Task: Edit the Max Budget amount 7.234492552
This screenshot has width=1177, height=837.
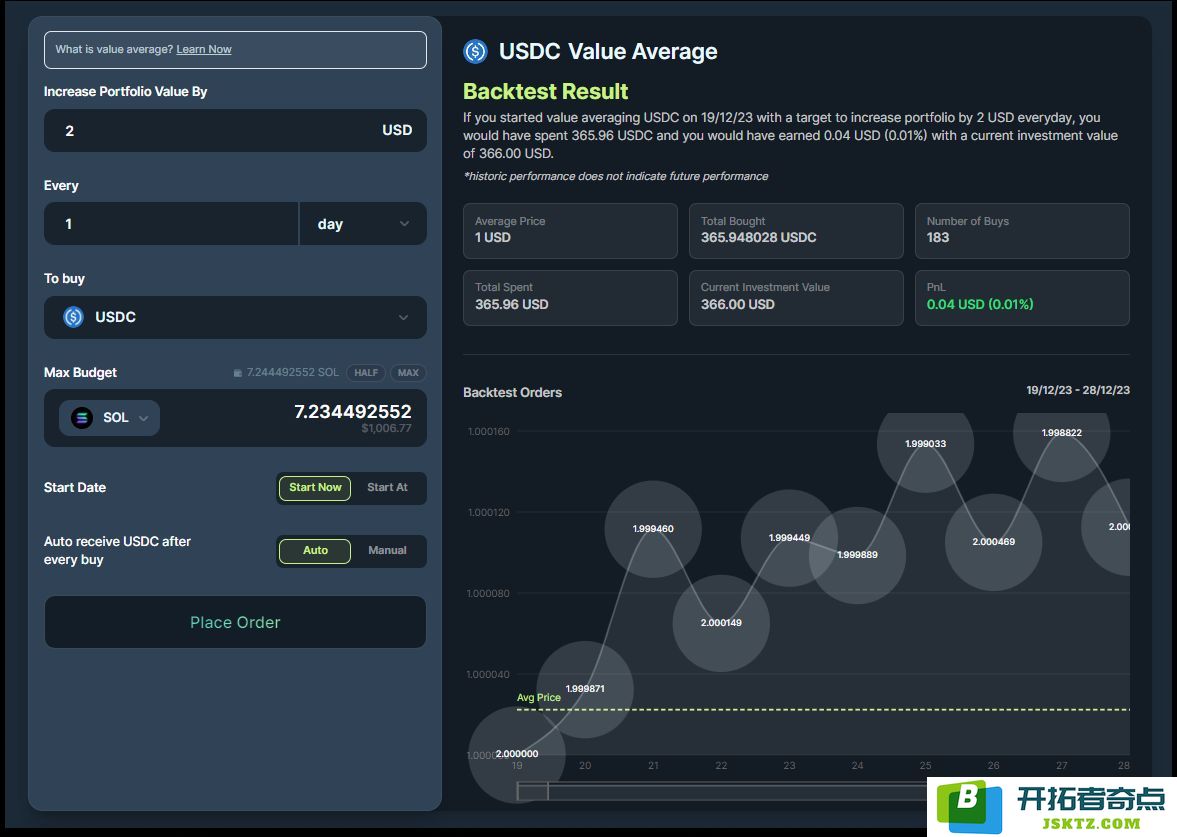Action: click(x=352, y=411)
